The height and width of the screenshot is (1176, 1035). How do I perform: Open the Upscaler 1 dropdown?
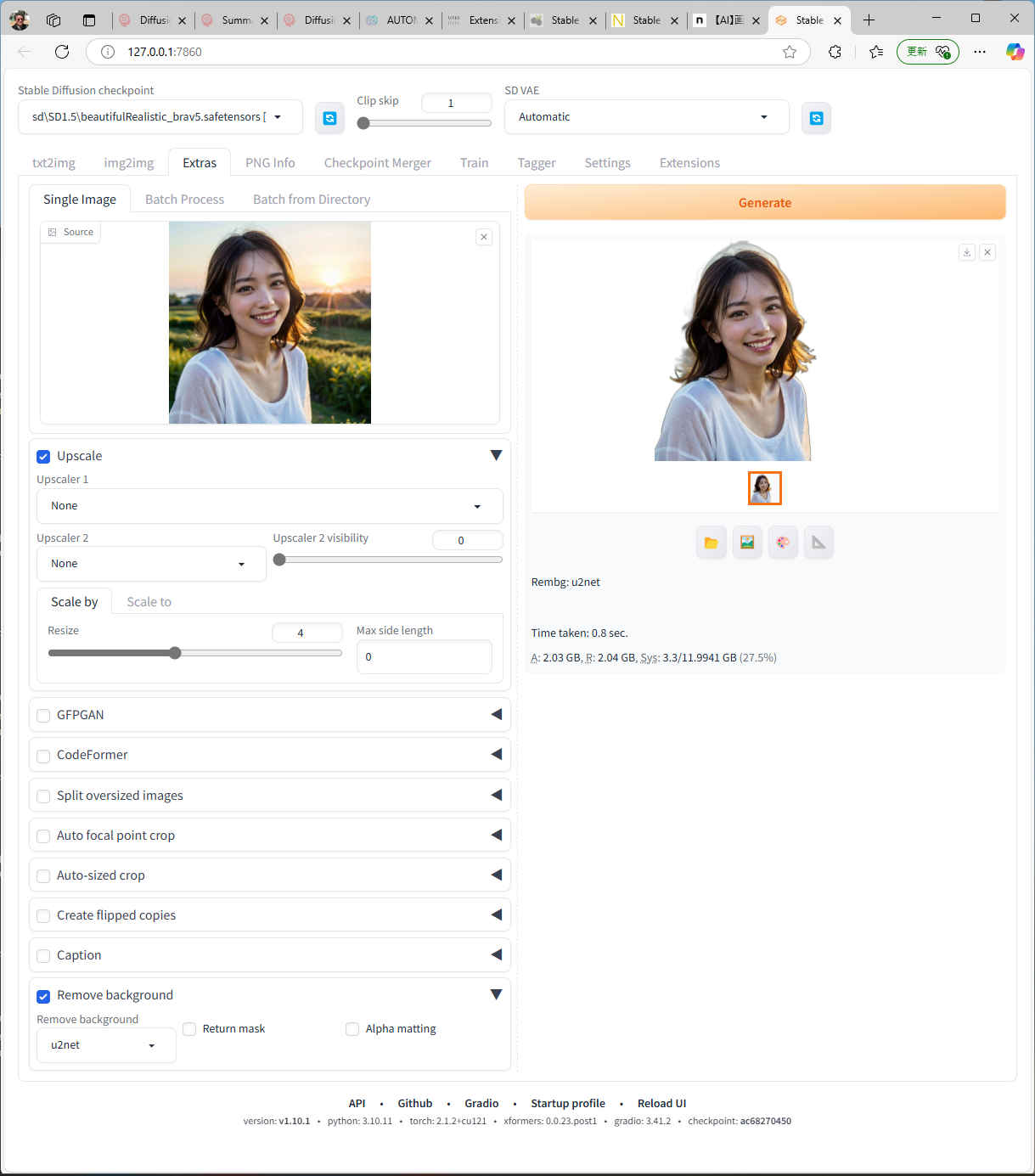pos(269,506)
